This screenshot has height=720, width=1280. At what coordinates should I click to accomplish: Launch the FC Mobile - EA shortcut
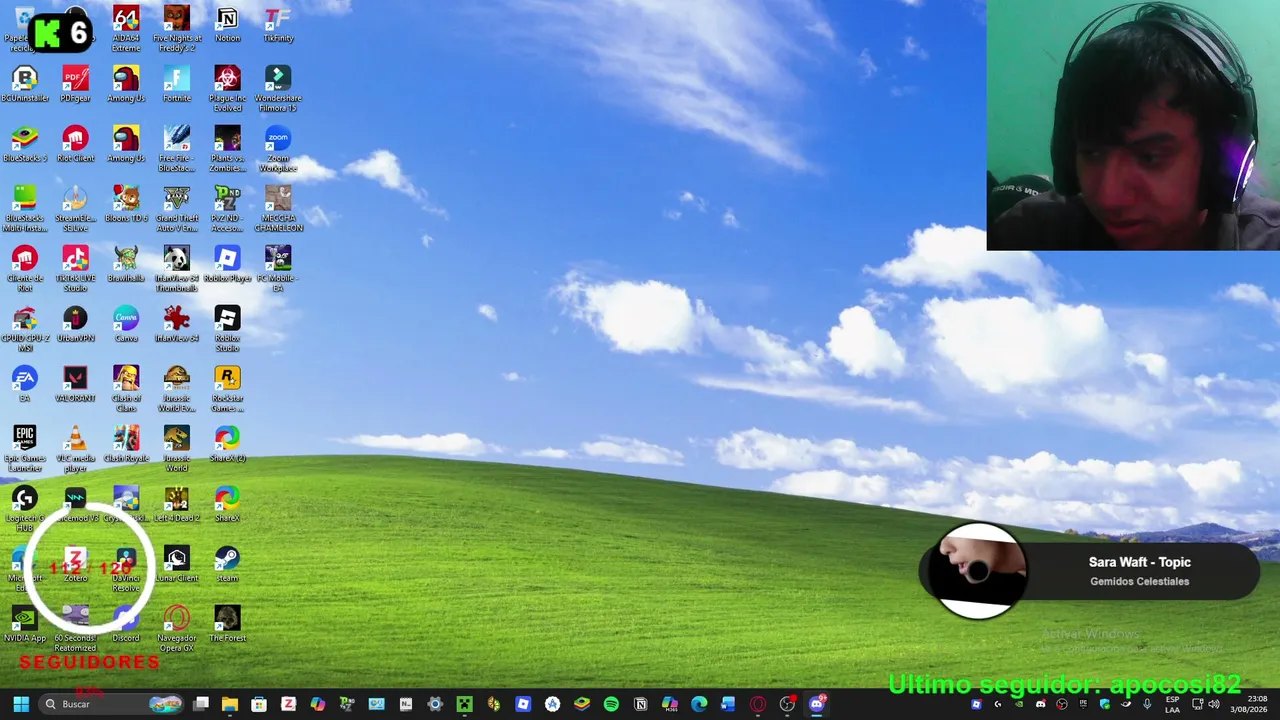[278, 269]
